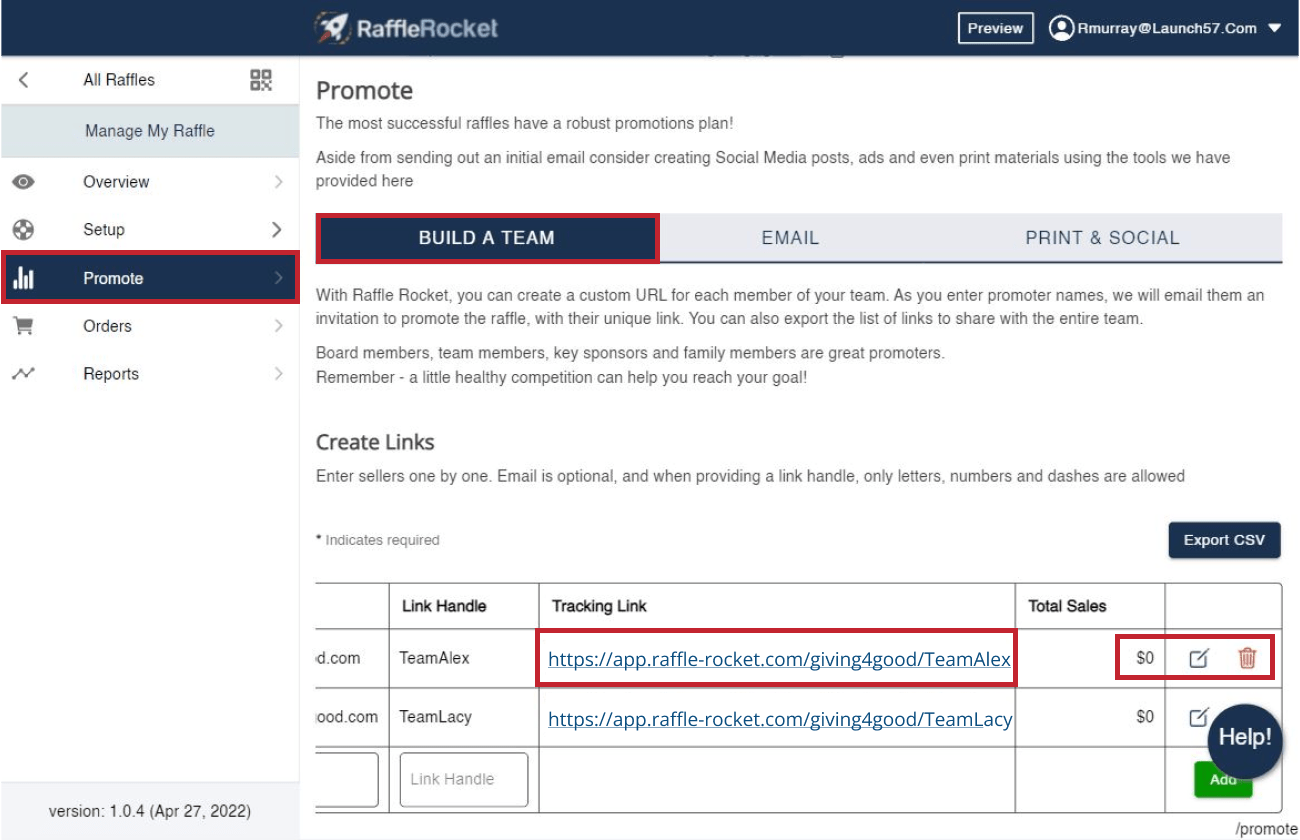Screen dimensions: 1300x840
Task: Click the Promote bar chart icon
Action: (23, 279)
